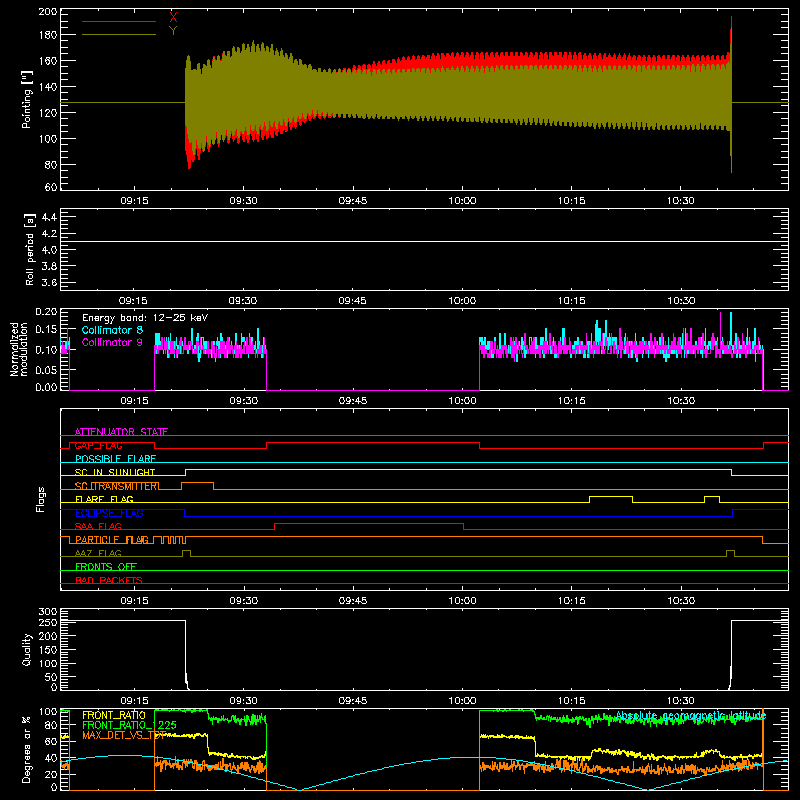Image resolution: width=800 pixels, height=800 pixels.
Task: Click the AAZ_FLAG label
Action: point(98,553)
